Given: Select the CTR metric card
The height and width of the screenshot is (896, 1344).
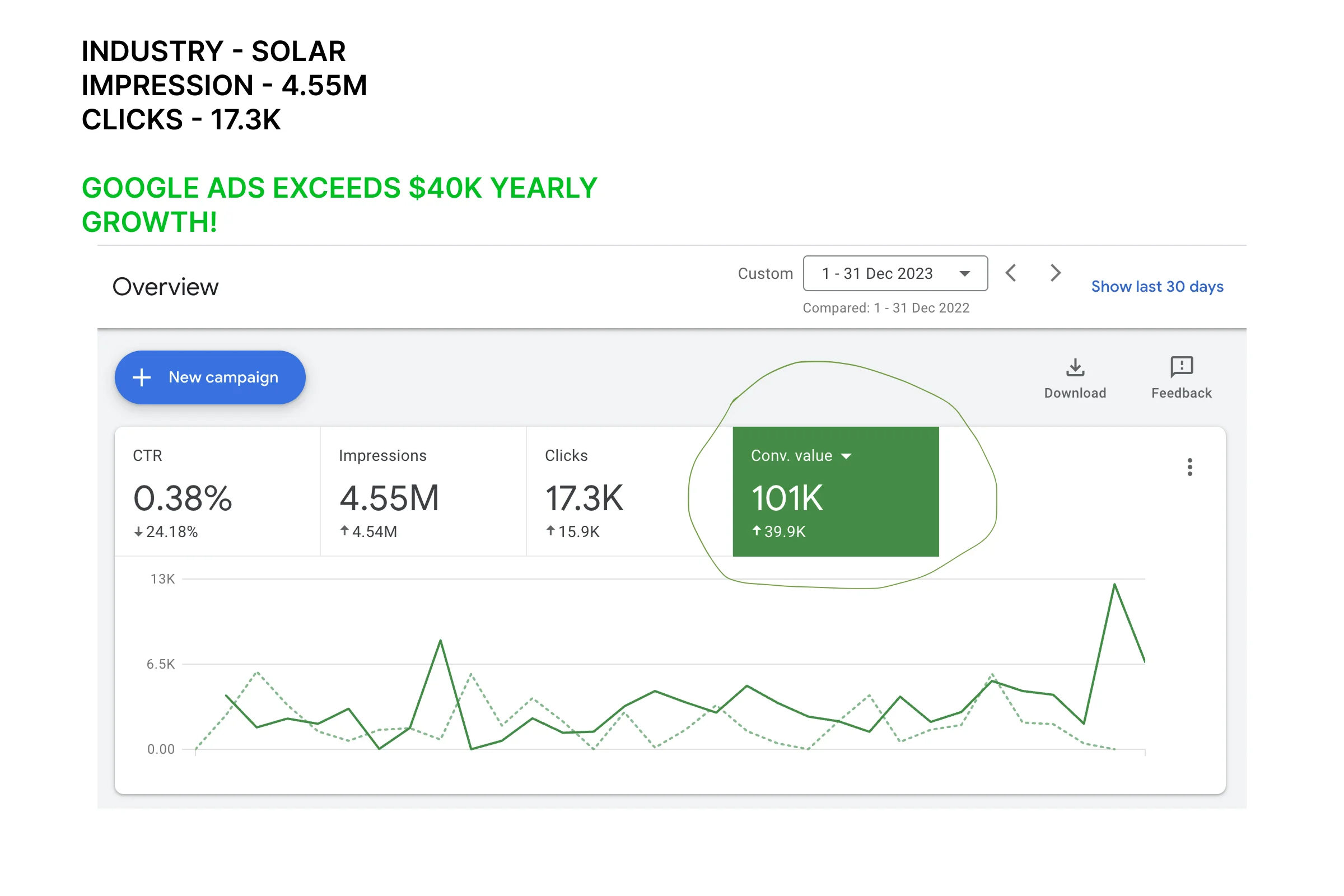Looking at the screenshot, I should point(217,492).
